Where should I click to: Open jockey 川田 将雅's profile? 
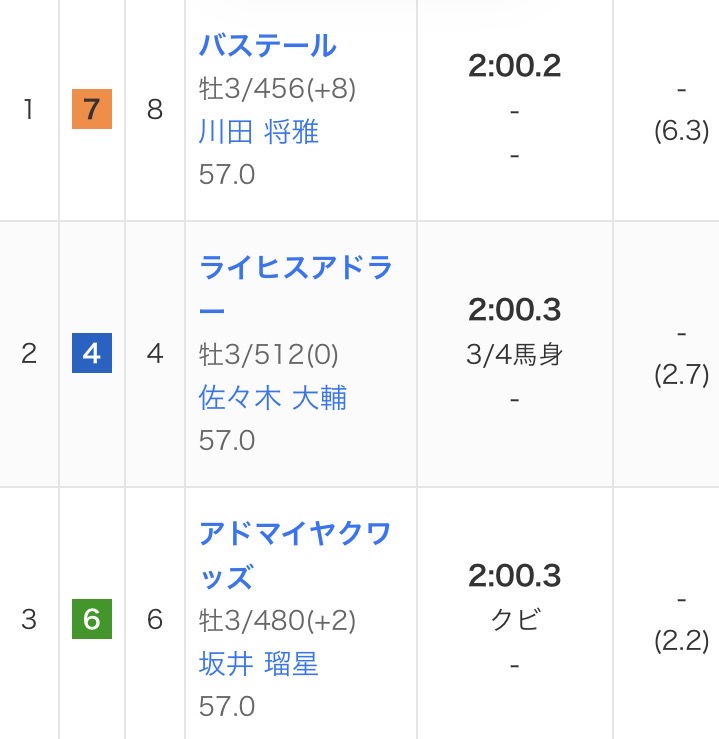pos(259,132)
